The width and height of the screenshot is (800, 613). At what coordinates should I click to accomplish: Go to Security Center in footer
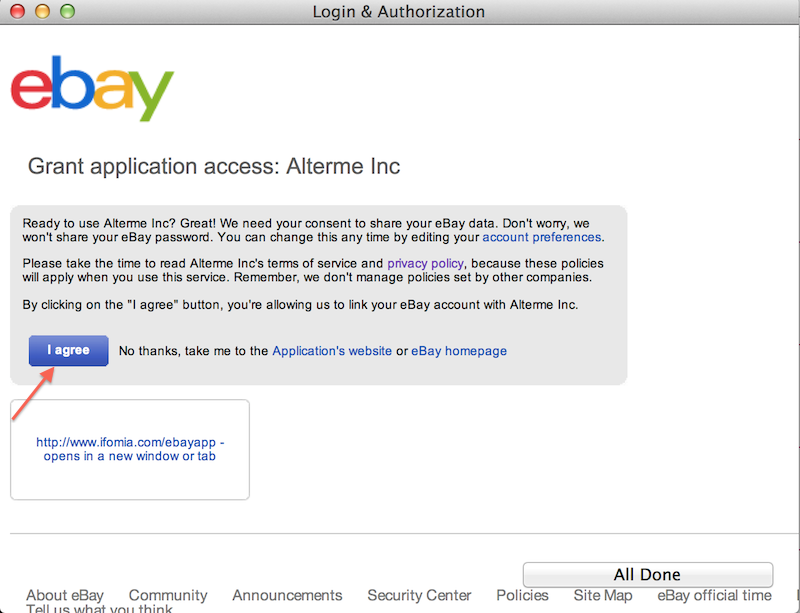click(x=419, y=595)
